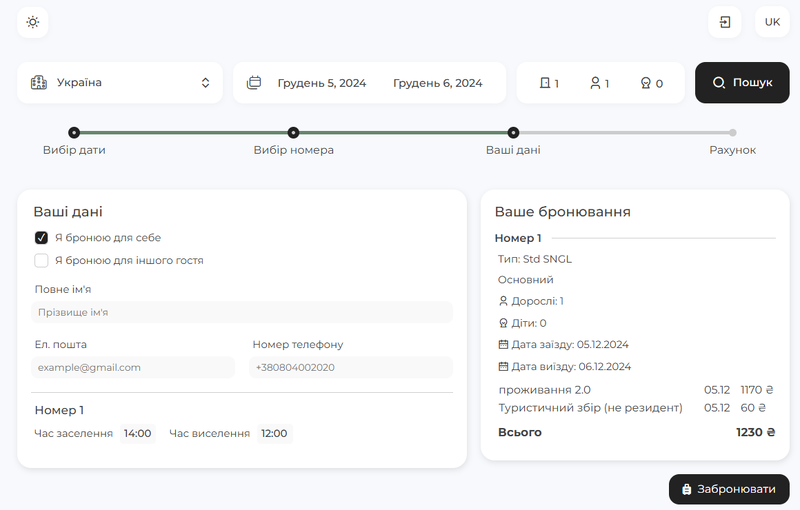Toggle the light/dark theme sun icon
The width and height of the screenshot is (800, 510).
pos(33,22)
